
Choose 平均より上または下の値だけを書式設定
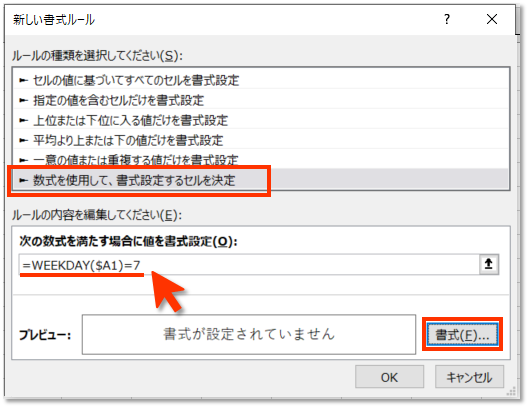point(261,140)
